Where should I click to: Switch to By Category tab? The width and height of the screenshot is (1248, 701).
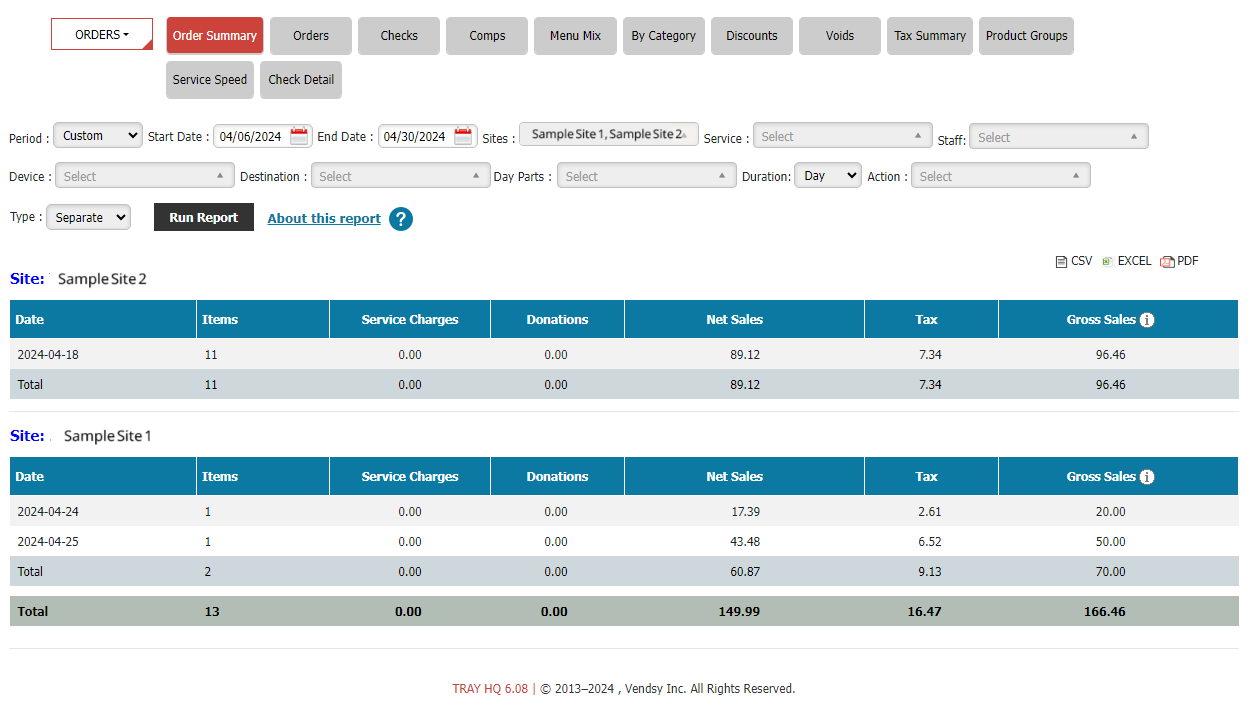(x=664, y=36)
